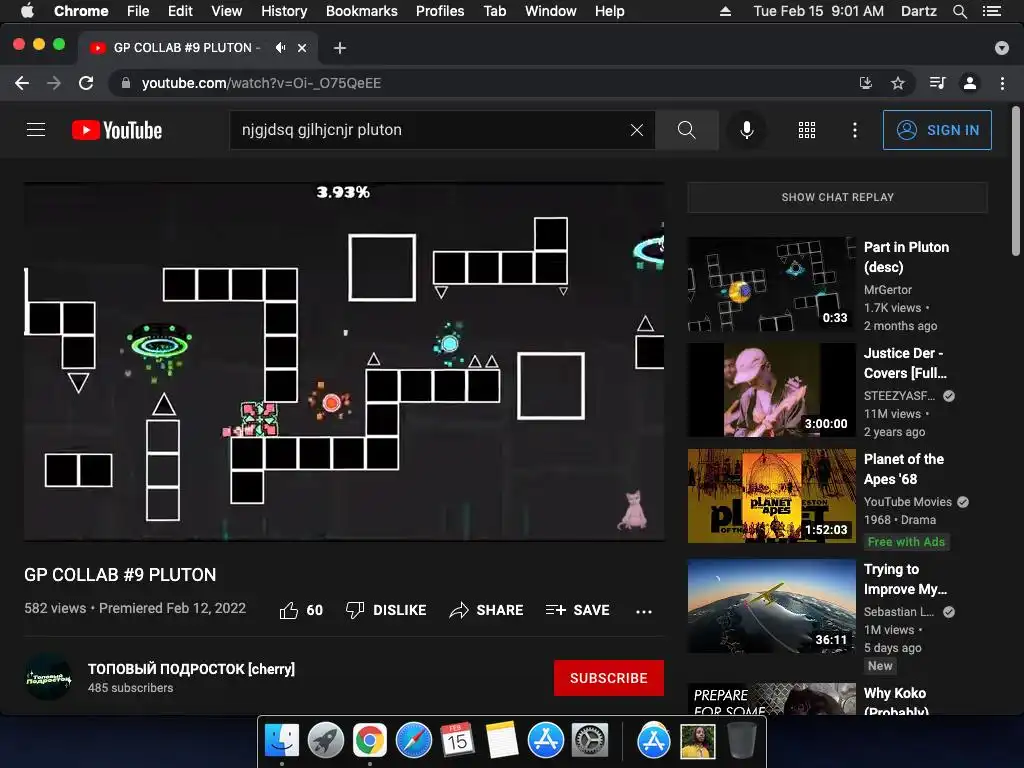Click the page vertical scrollbar
The image size is (1024, 768).
point(1016,182)
